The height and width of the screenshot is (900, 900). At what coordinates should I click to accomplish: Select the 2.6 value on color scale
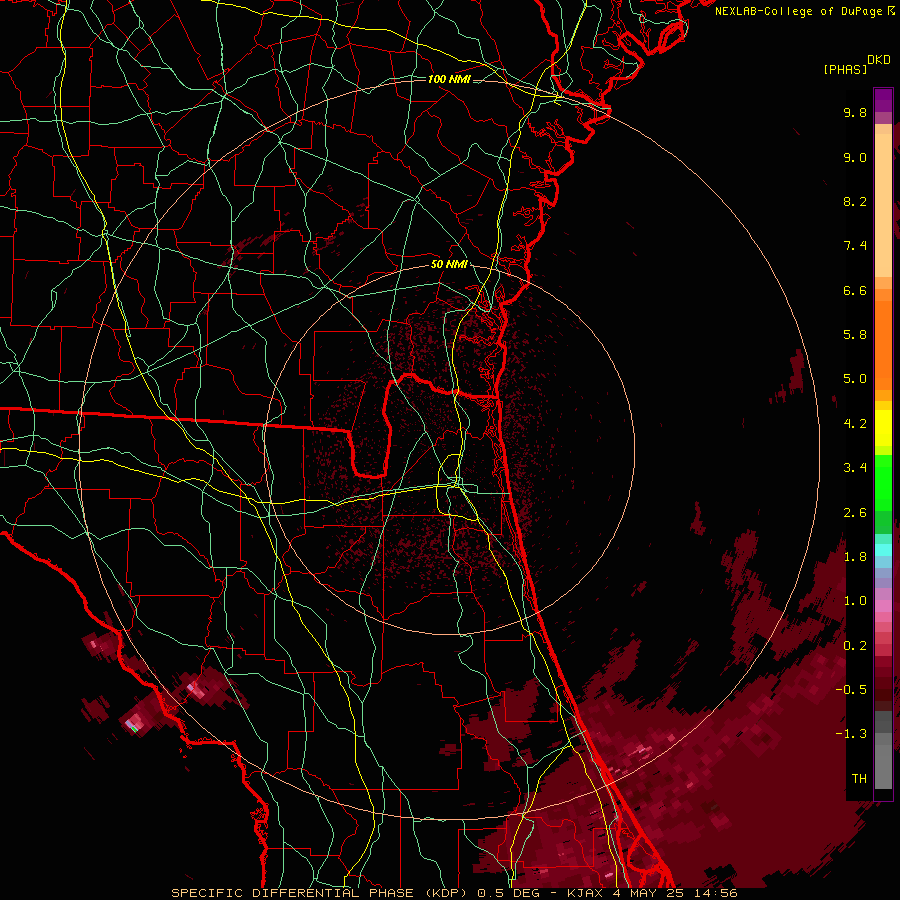[x=855, y=513]
